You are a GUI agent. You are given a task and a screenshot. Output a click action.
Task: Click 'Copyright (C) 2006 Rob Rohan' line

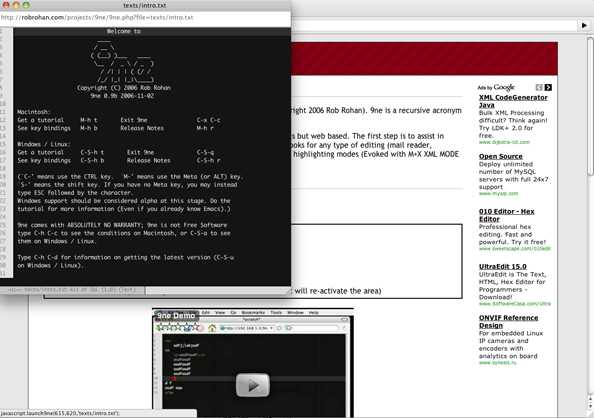tap(124, 88)
